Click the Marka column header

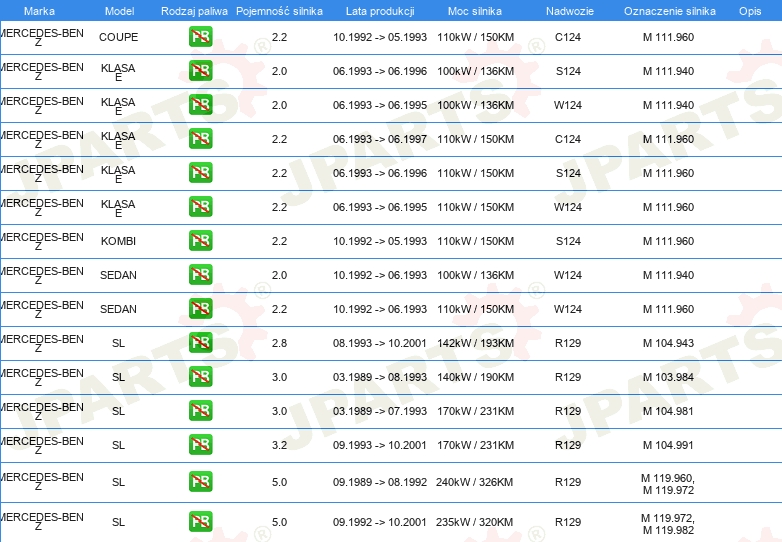[39, 11]
